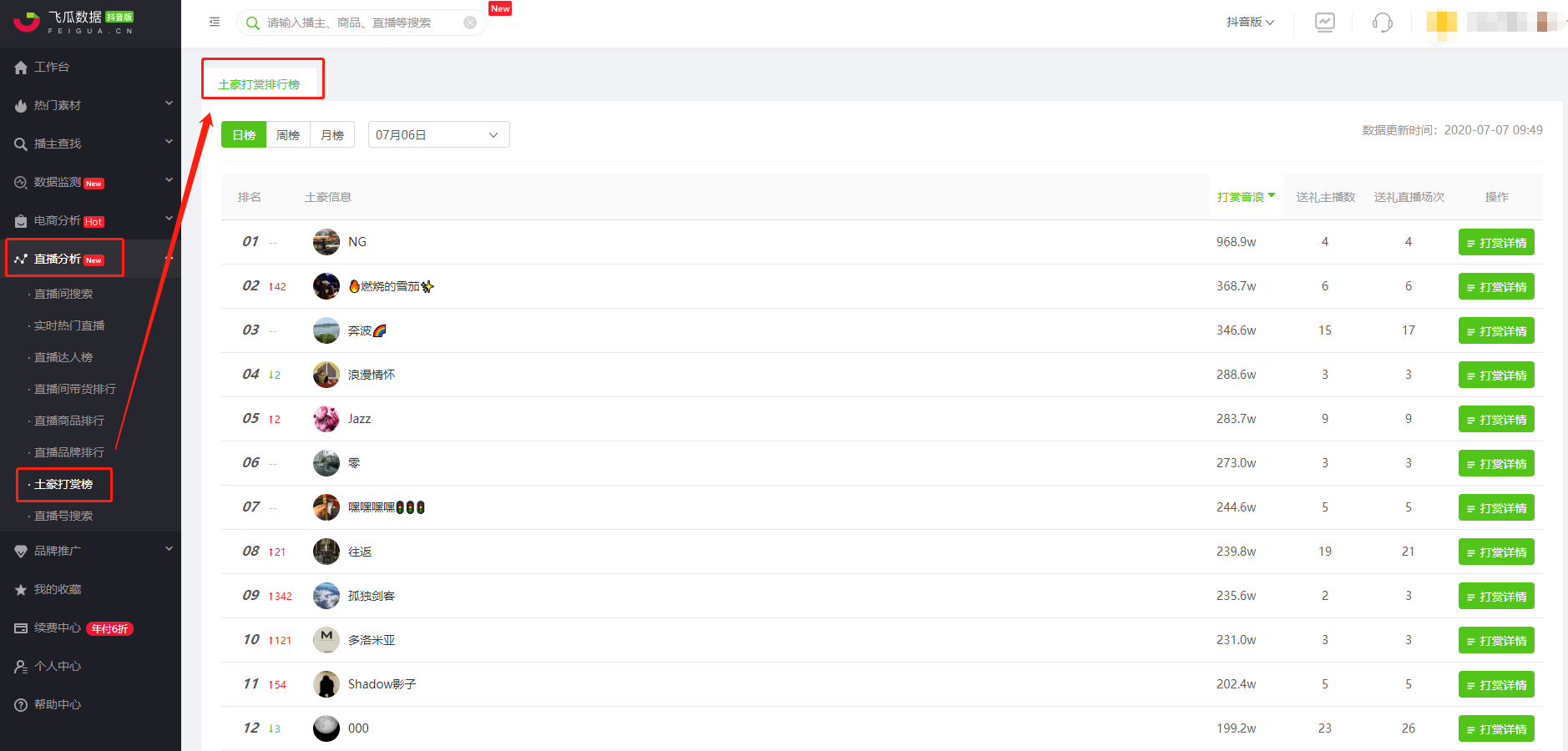Viewport: 1568px width, 751px height.
Task: Click avatar thumbnail of 孤独剑客
Action: 326,596
